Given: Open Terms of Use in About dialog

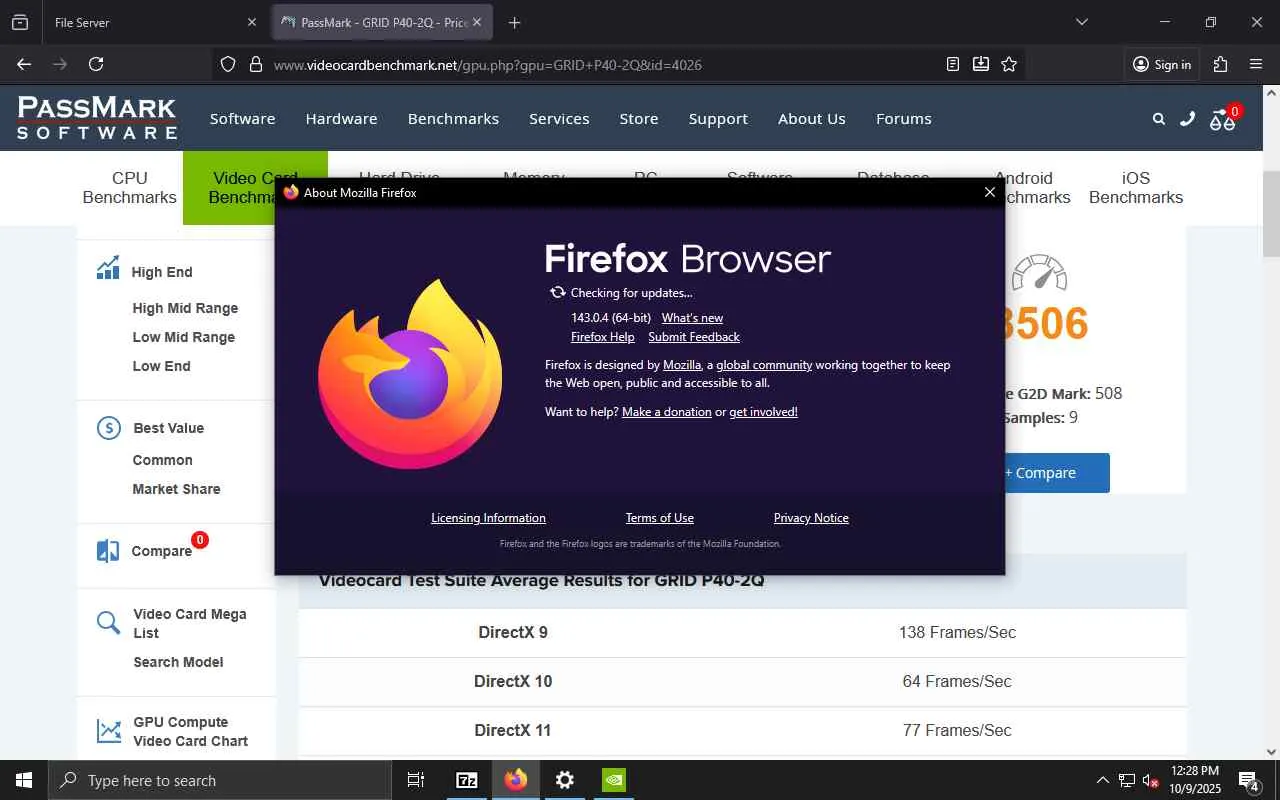Looking at the screenshot, I should pyautogui.click(x=659, y=518).
